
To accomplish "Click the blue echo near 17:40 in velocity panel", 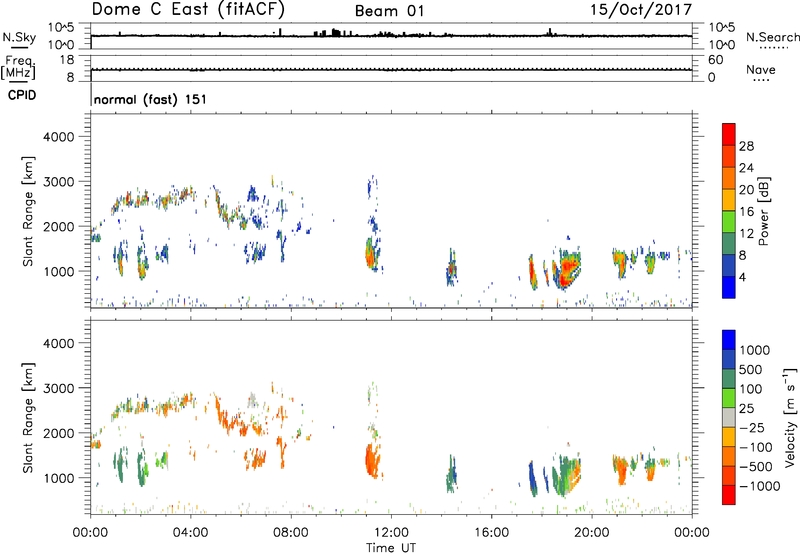I will pyautogui.click(x=532, y=479).
